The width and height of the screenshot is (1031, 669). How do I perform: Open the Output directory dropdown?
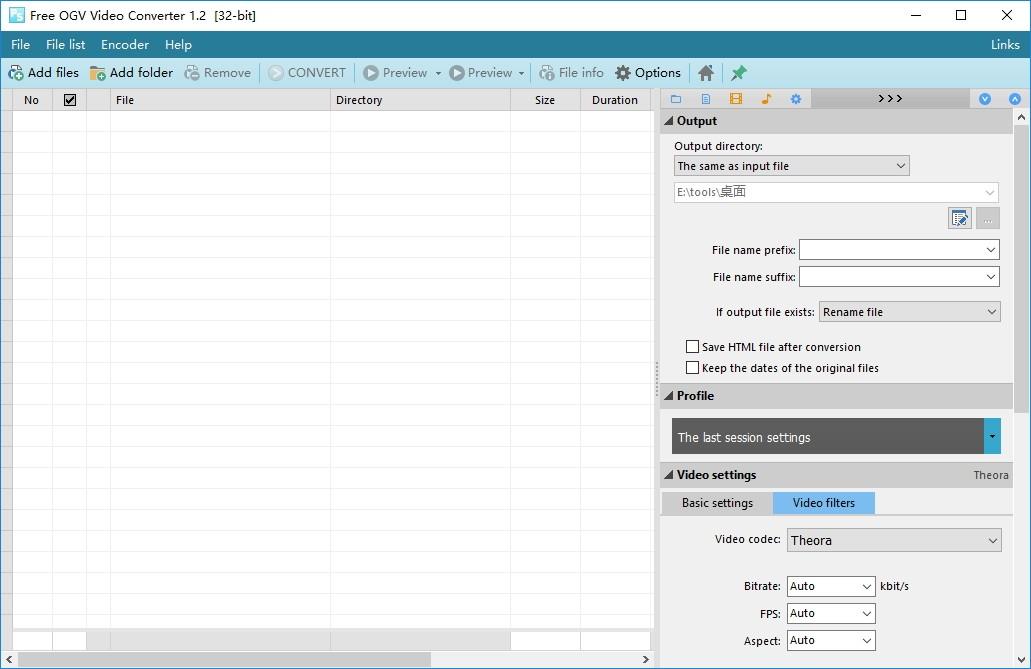pyautogui.click(x=792, y=166)
